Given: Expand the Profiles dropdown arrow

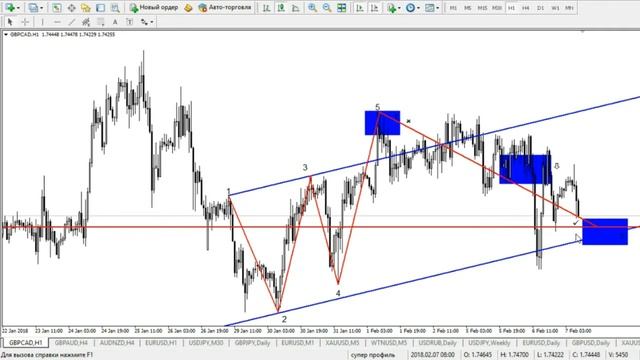Looking at the screenshot, I should click(42, 8).
